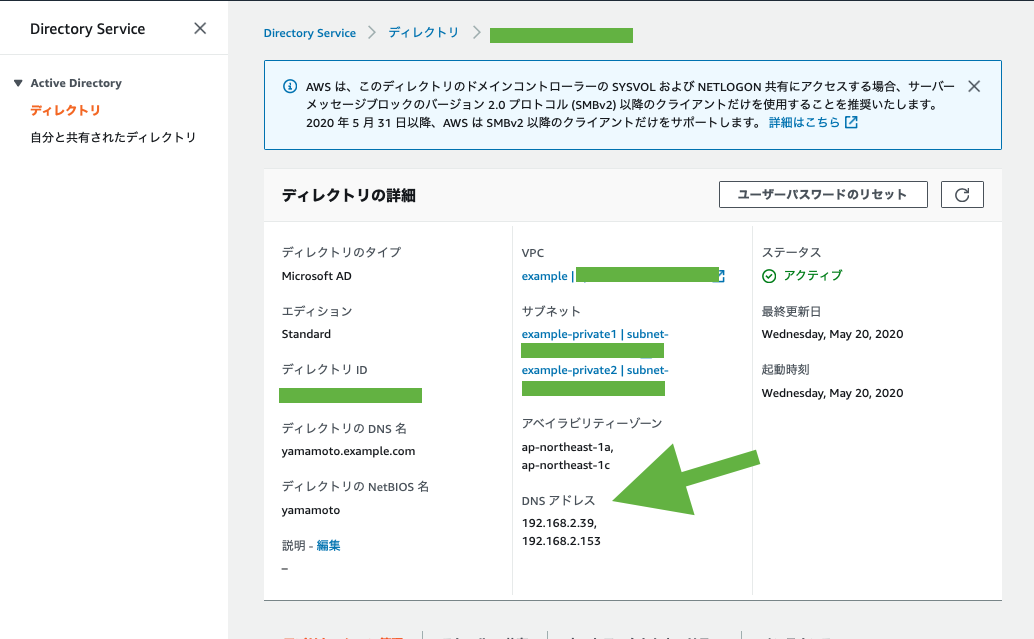The image size is (1034, 639).
Task: Click the ディレクトリ breadcrumb link
Action: 423,33
